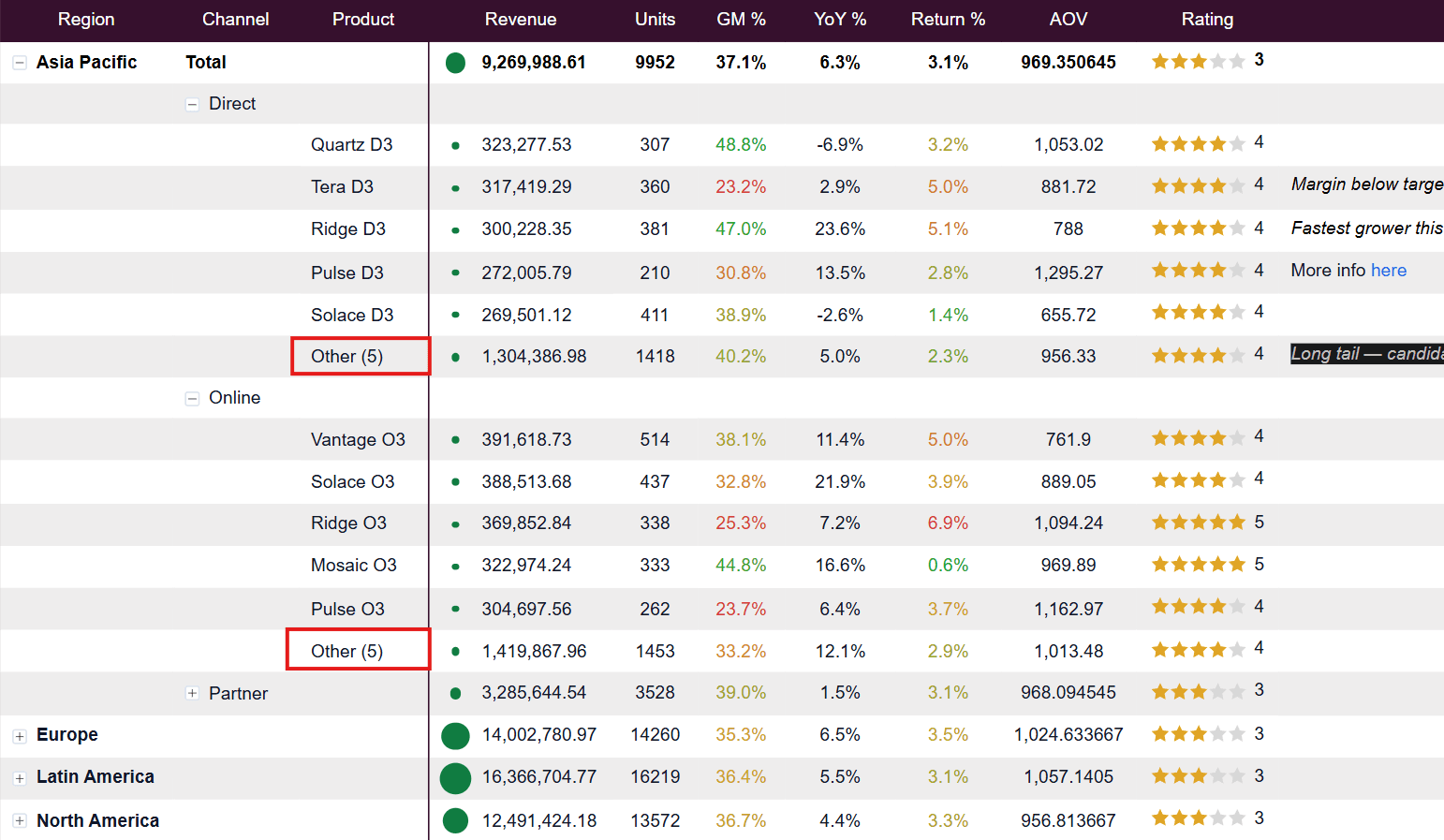Select the Vantage O3 product cell
The image size is (1444, 840).
[x=358, y=440]
